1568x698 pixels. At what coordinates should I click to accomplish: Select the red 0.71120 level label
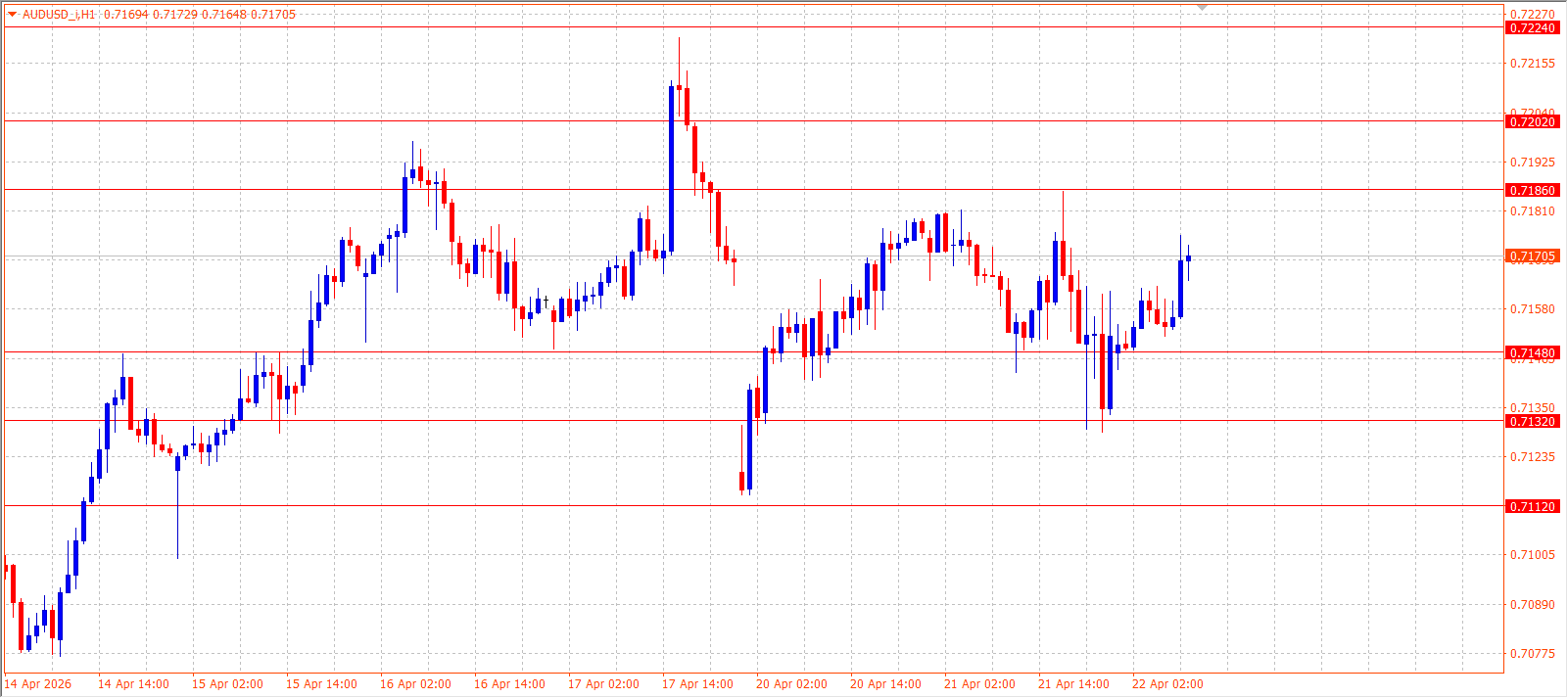point(1532,507)
